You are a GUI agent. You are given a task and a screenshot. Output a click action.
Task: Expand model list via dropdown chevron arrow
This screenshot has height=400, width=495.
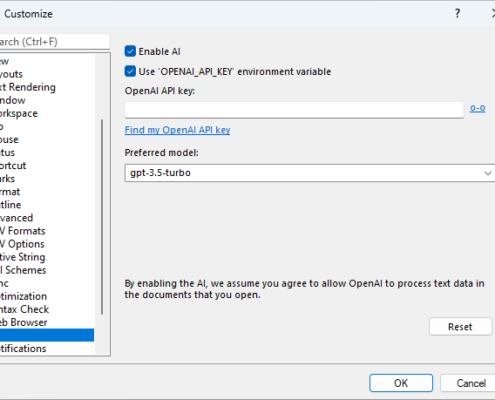pos(487,173)
